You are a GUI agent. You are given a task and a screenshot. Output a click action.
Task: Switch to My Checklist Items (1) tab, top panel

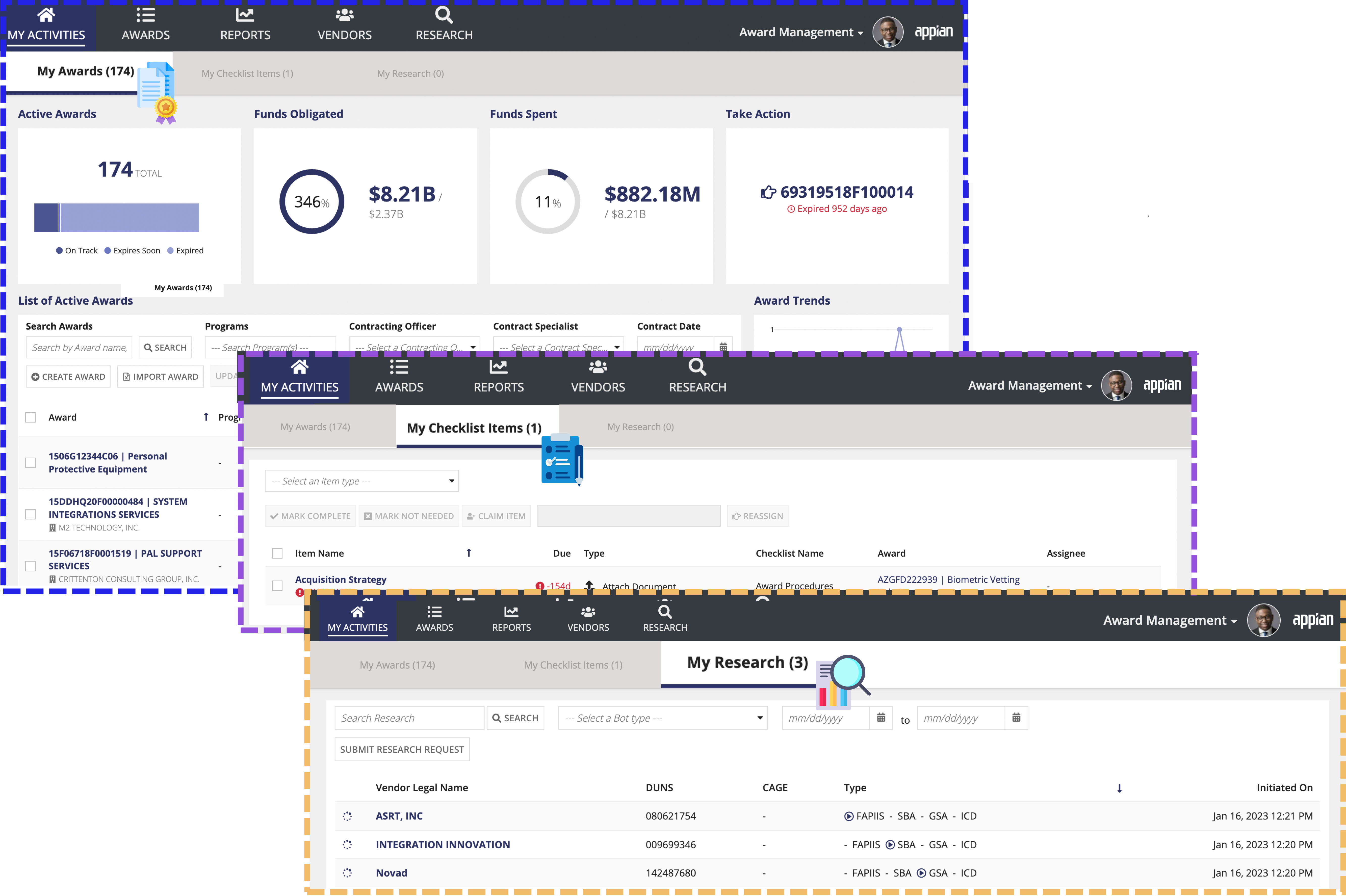point(247,73)
